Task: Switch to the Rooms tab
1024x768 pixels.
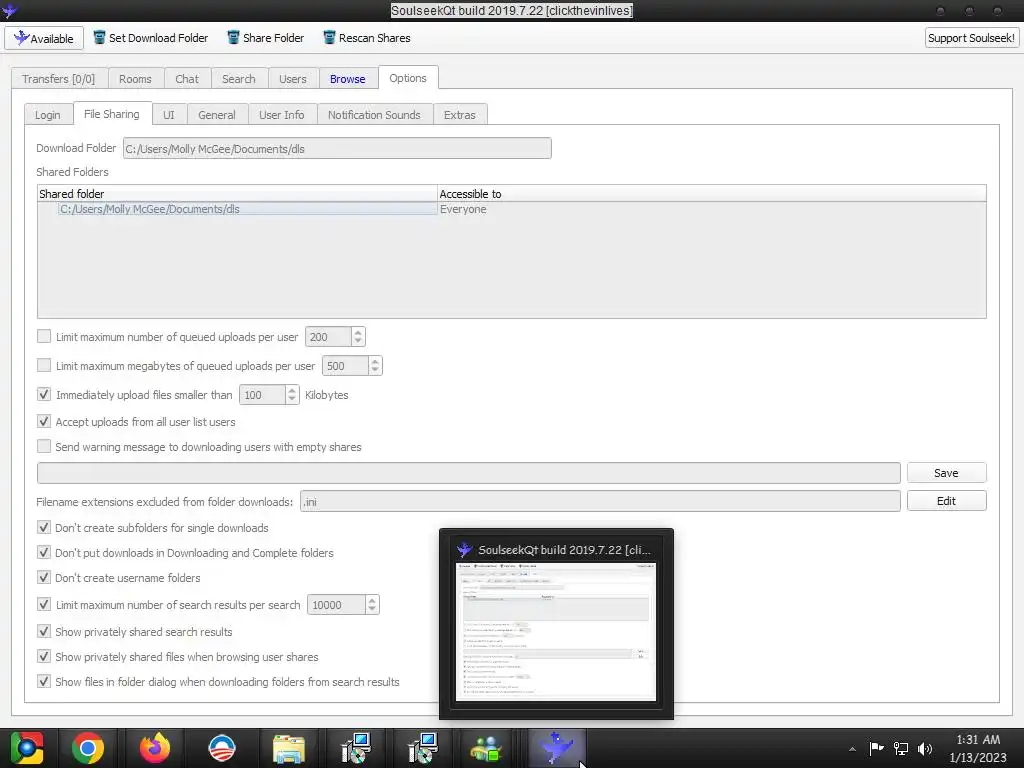Action: pos(135,79)
